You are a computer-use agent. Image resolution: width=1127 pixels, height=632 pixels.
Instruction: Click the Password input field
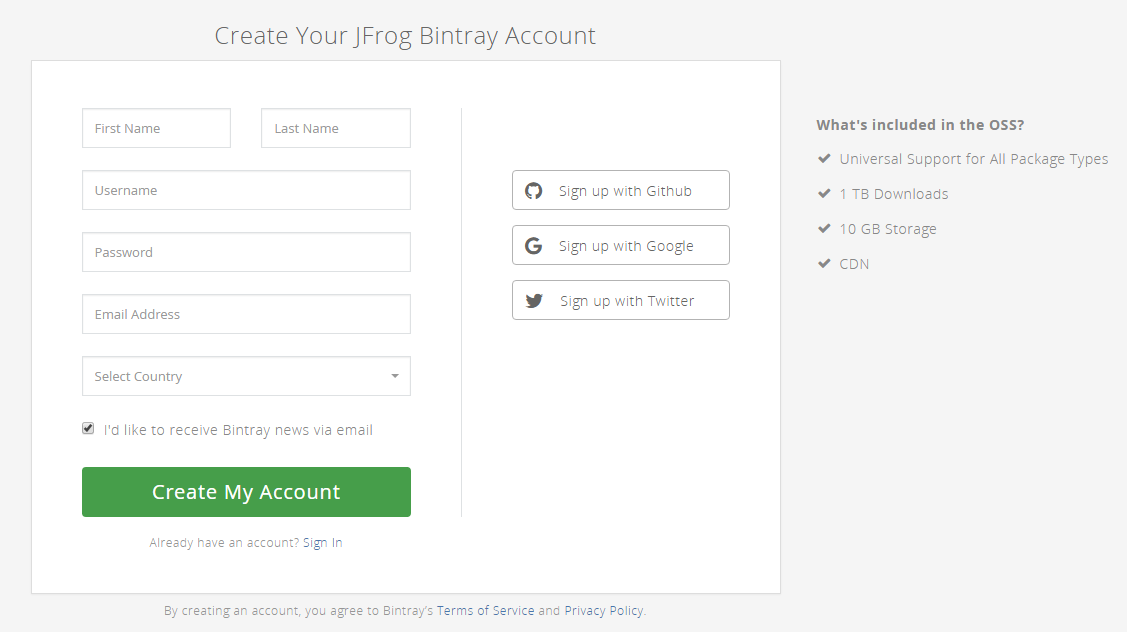click(246, 252)
